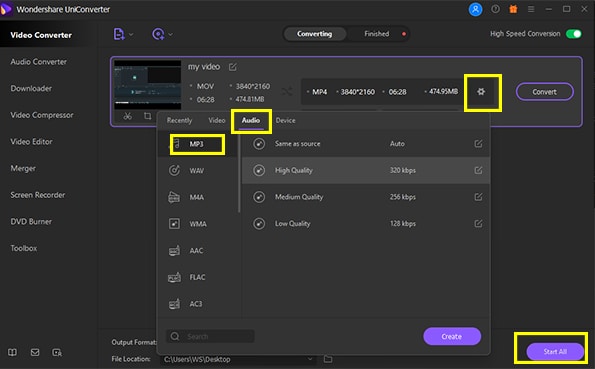Image resolution: width=595 pixels, height=369 pixels.
Task: Switch to the Finished tab
Action: pos(376,34)
